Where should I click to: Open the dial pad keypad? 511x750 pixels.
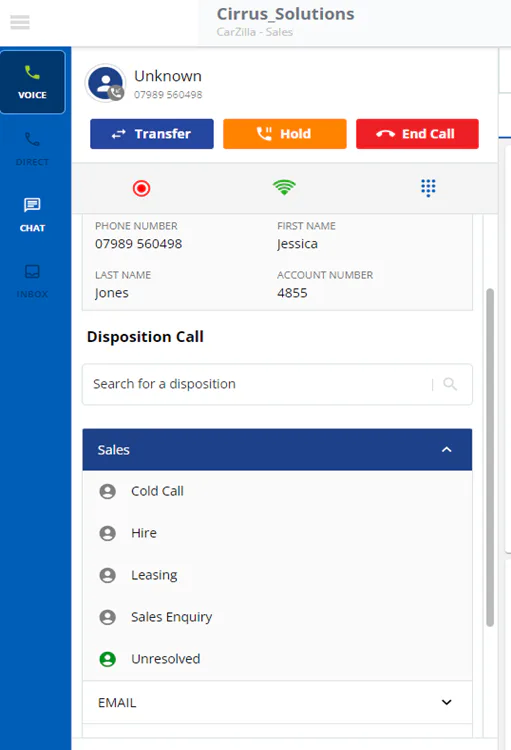coord(428,188)
